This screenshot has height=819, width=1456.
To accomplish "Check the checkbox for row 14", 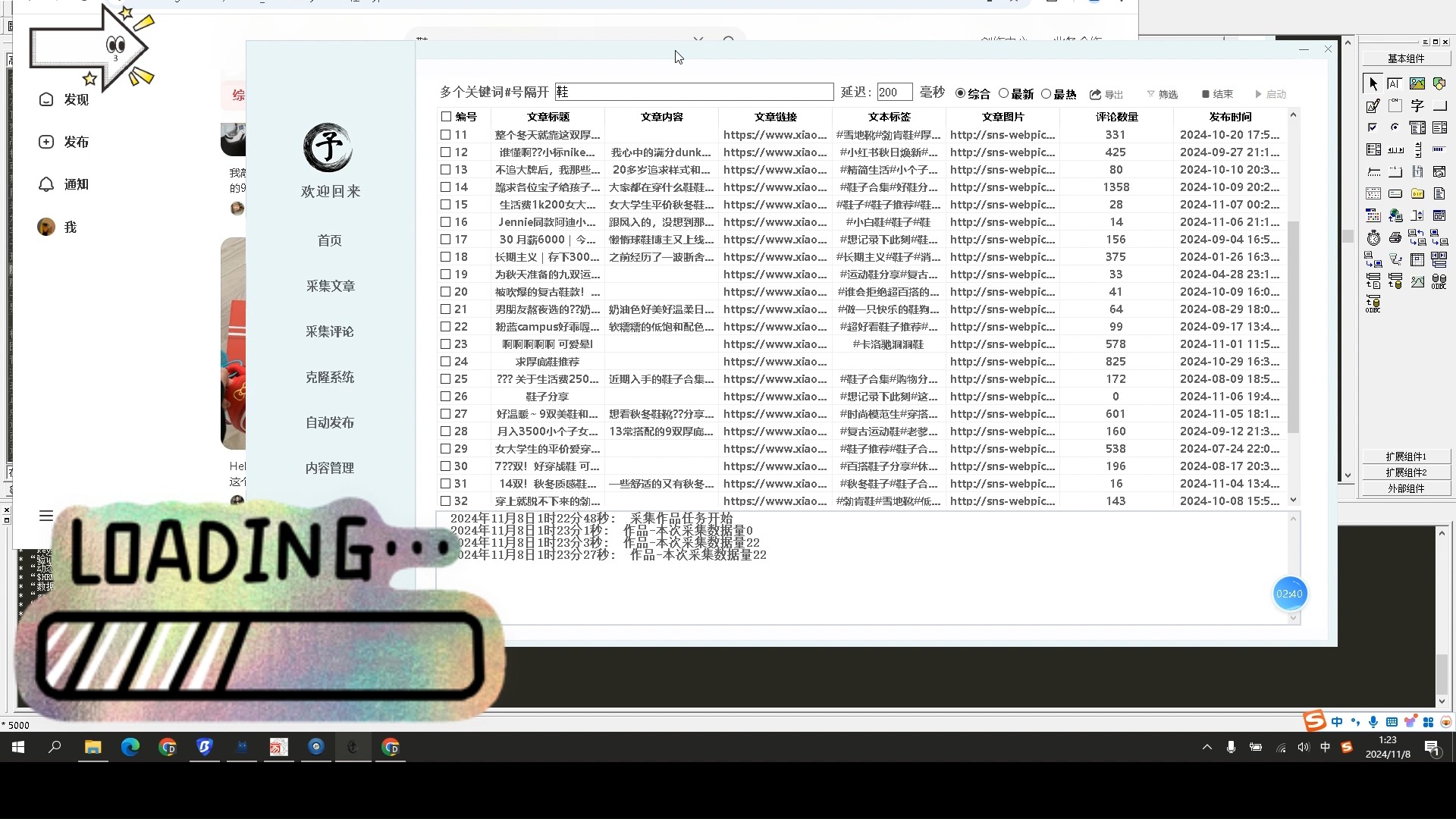I will 446,187.
